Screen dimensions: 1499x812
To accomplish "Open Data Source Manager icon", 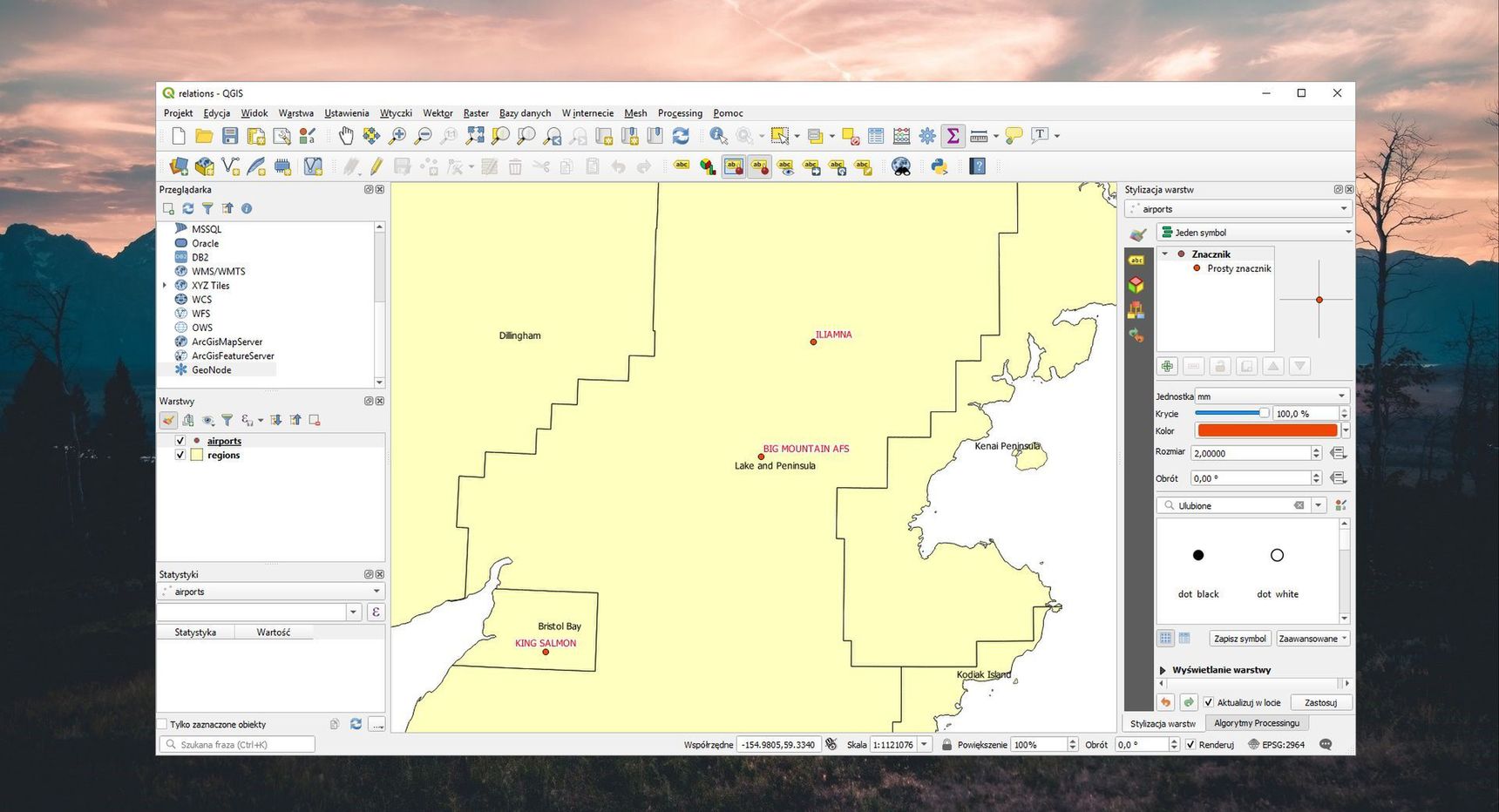I will [x=179, y=166].
